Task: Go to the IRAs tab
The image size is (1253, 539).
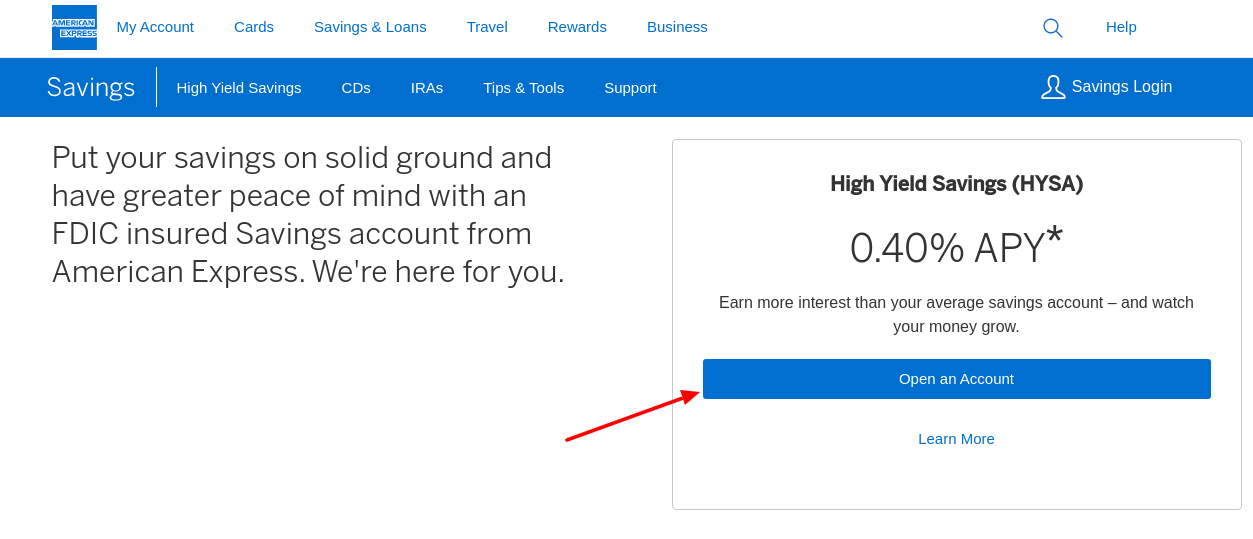Action: 427,87
